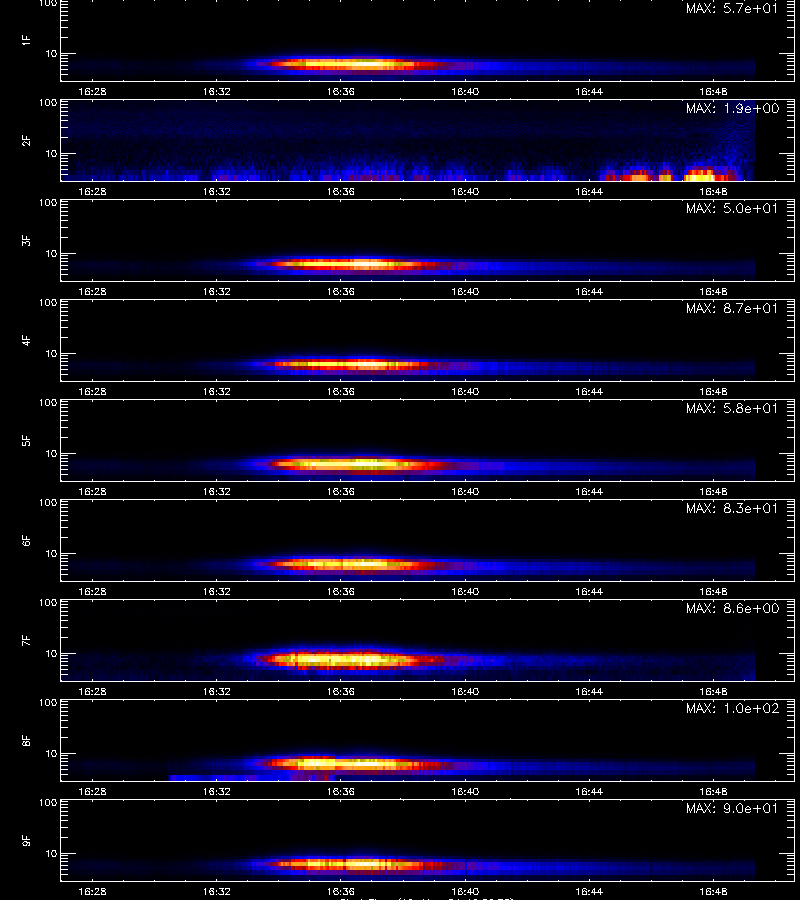Viewport: 800px width, 900px height.
Task: Click the 16:40 tick label under panel 4F
Action: point(465,391)
